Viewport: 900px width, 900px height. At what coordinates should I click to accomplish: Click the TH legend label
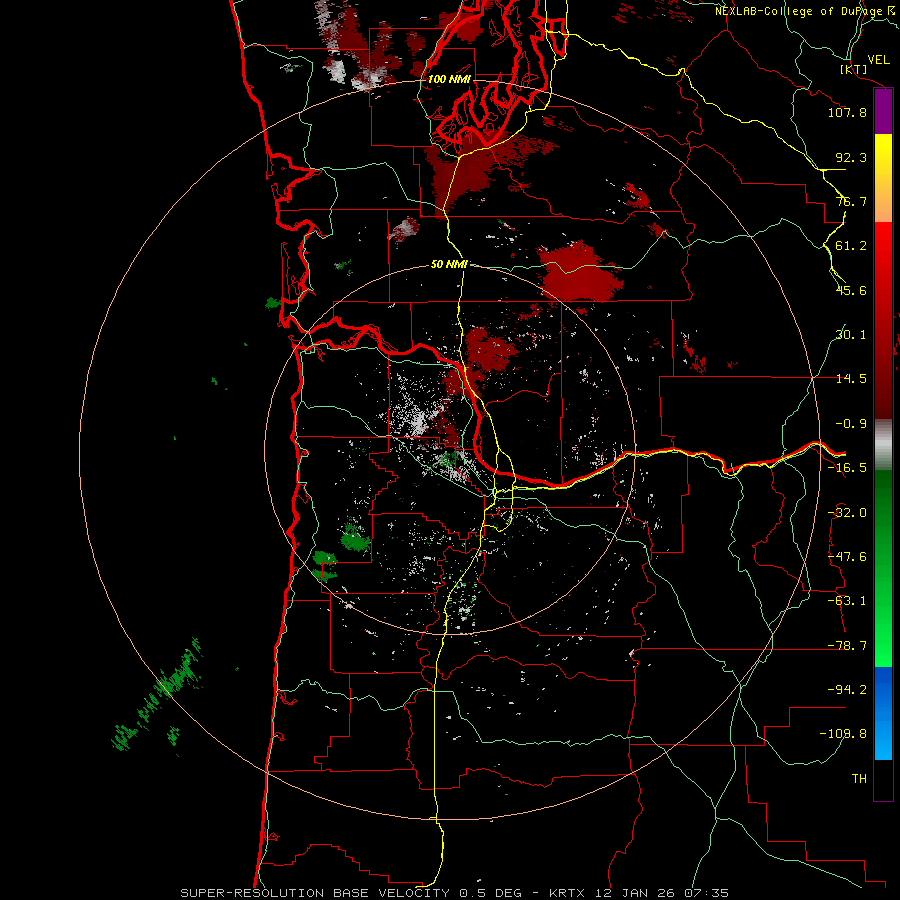pos(859,778)
